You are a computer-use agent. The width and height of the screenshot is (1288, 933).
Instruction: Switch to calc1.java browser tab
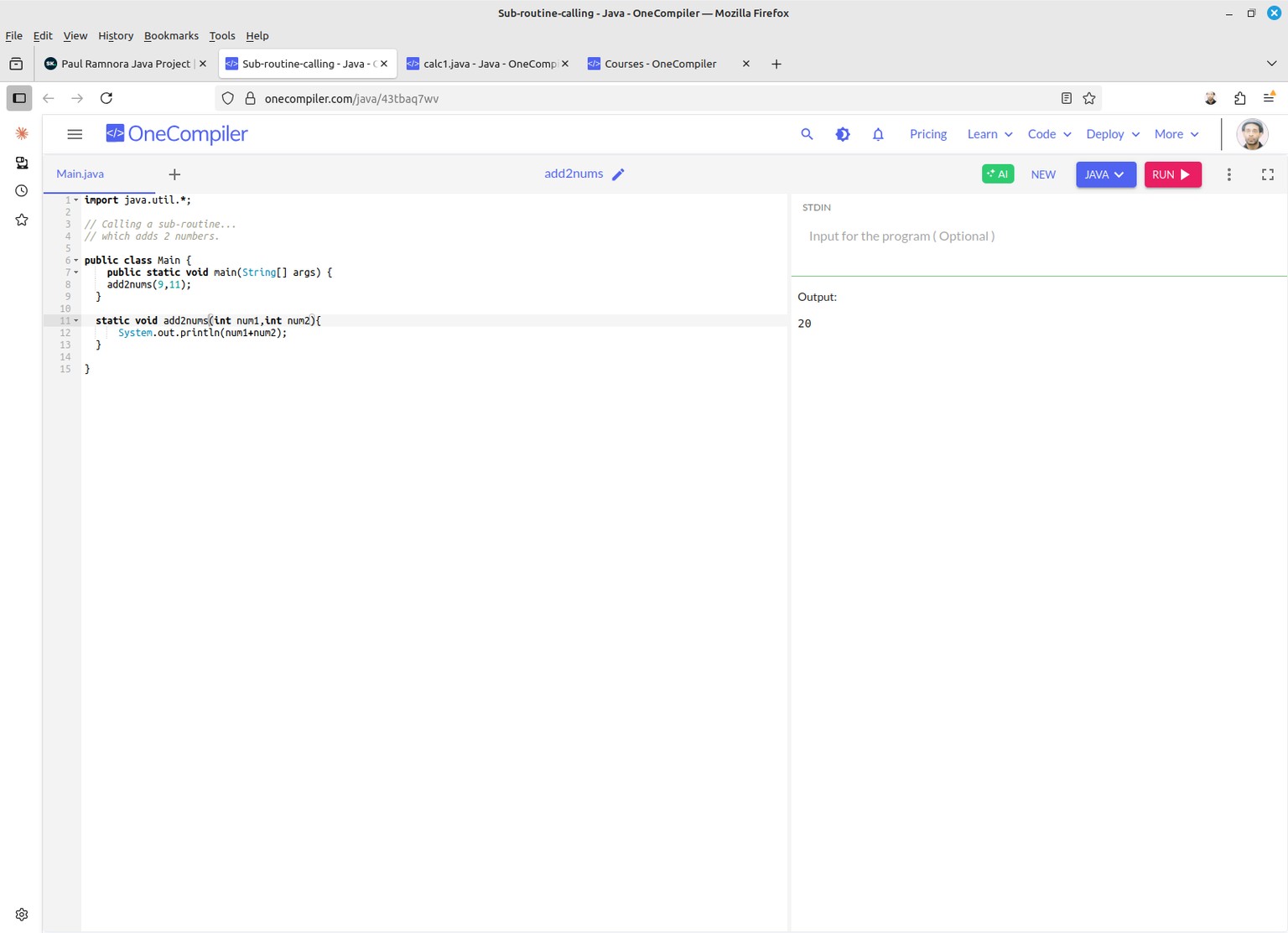pos(487,64)
